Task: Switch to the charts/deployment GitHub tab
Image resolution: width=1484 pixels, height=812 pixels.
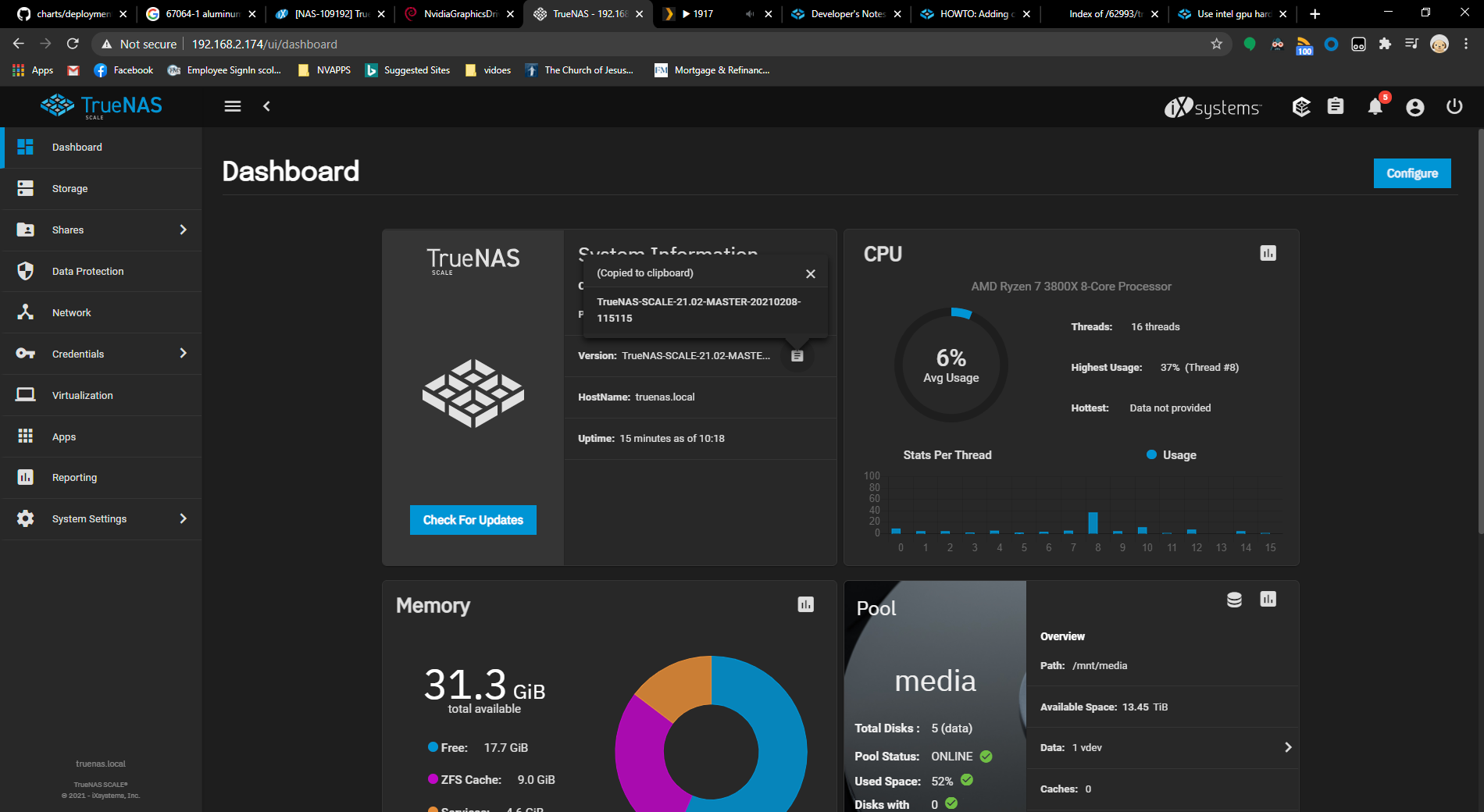Action: coord(73,14)
